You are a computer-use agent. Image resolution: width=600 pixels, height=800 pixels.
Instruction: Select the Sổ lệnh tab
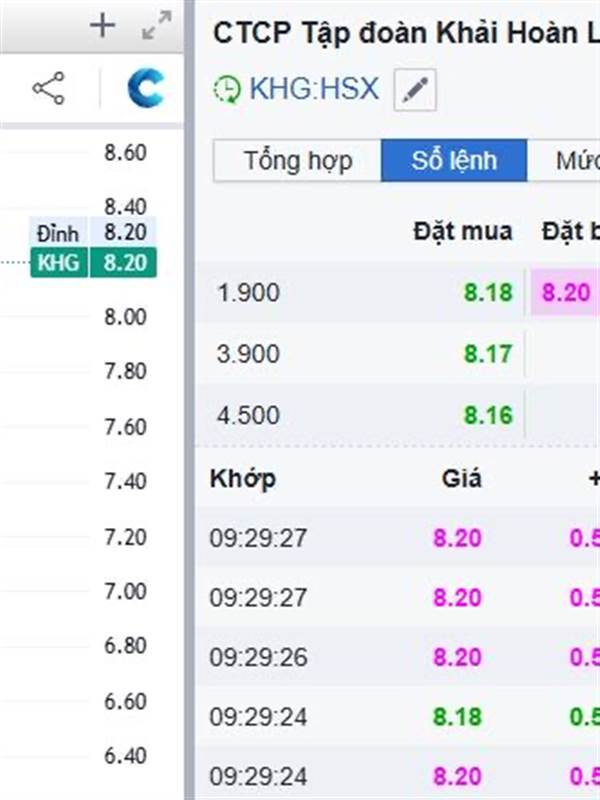454,161
